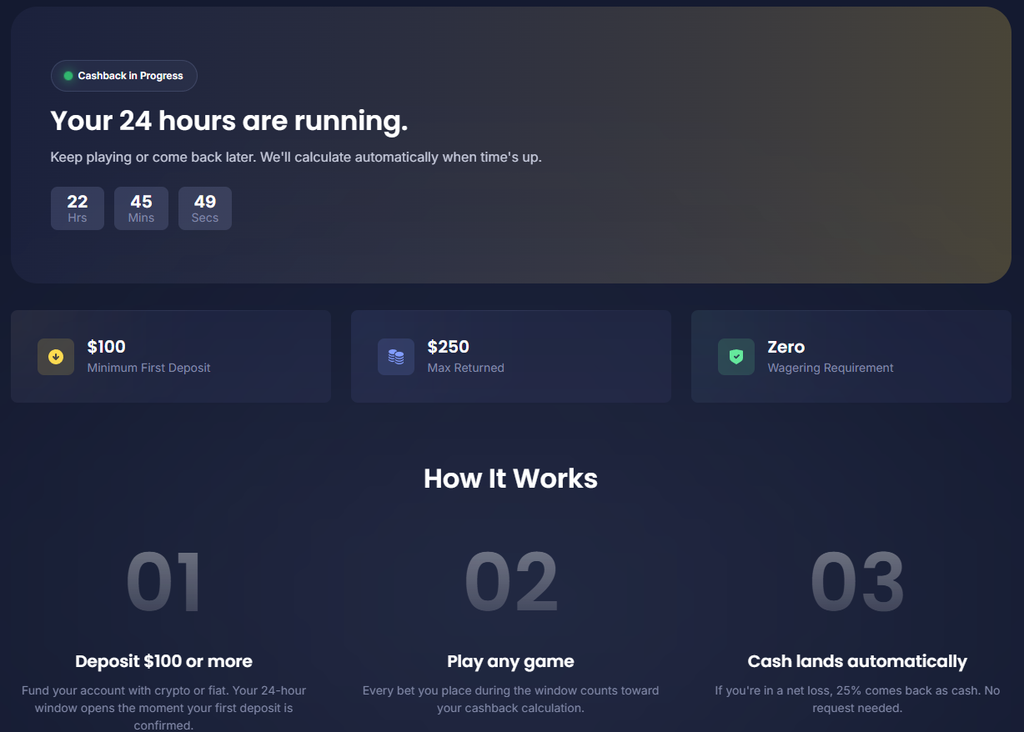
Task: Click the Cashback in Progress badge
Action: 124,76
